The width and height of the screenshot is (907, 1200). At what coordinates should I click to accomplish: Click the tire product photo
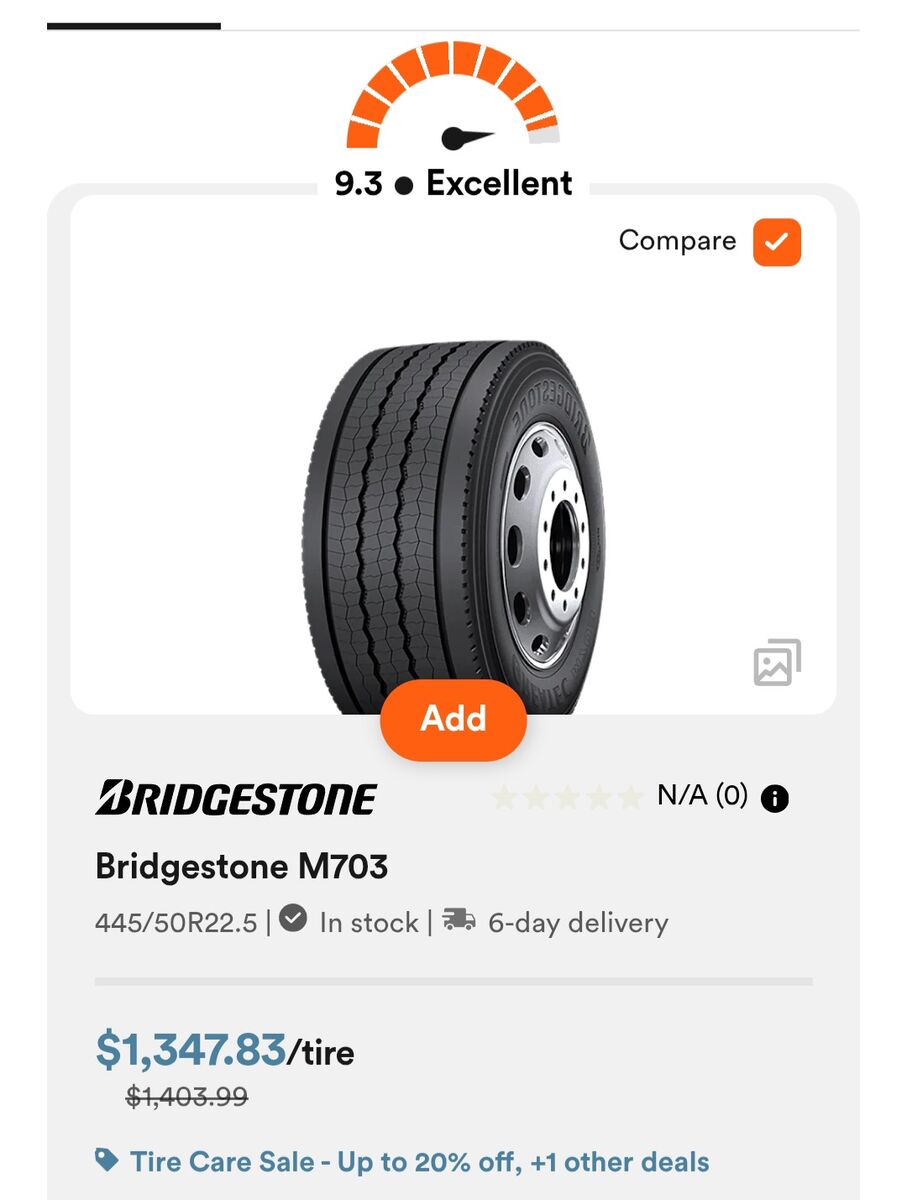(x=453, y=525)
